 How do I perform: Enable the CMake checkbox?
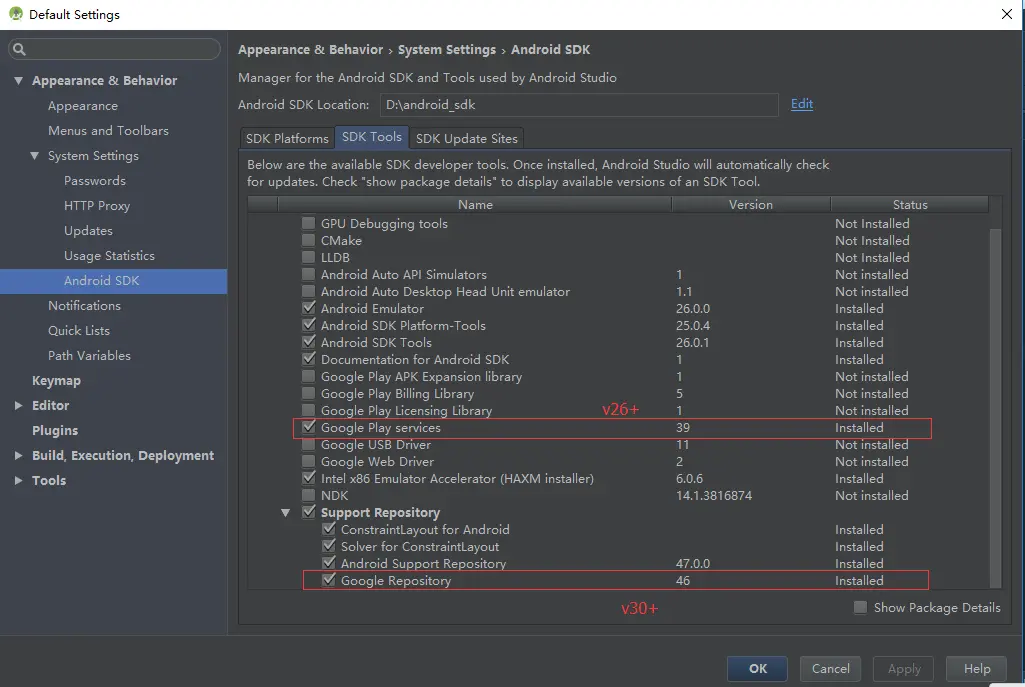click(x=309, y=241)
